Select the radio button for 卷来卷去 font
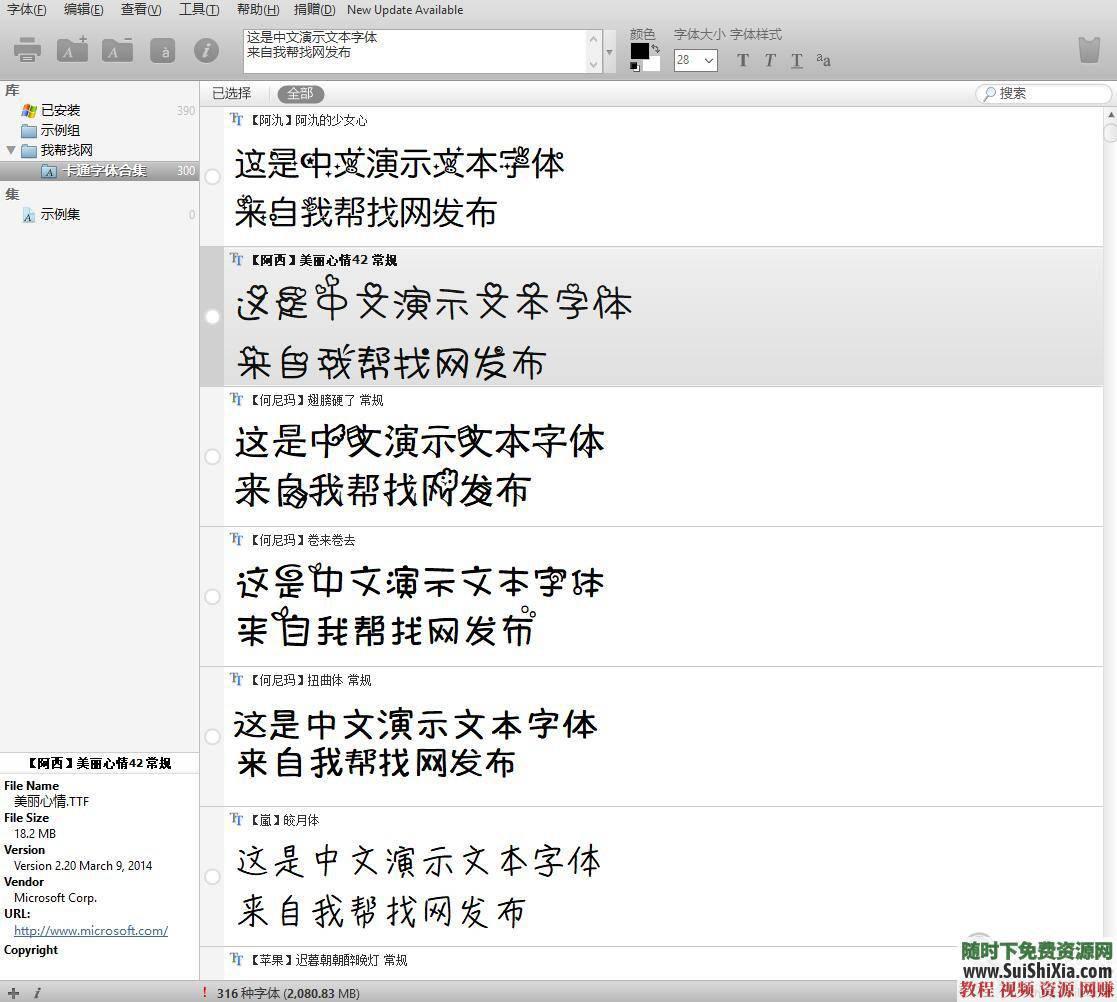 click(x=212, y=596)
